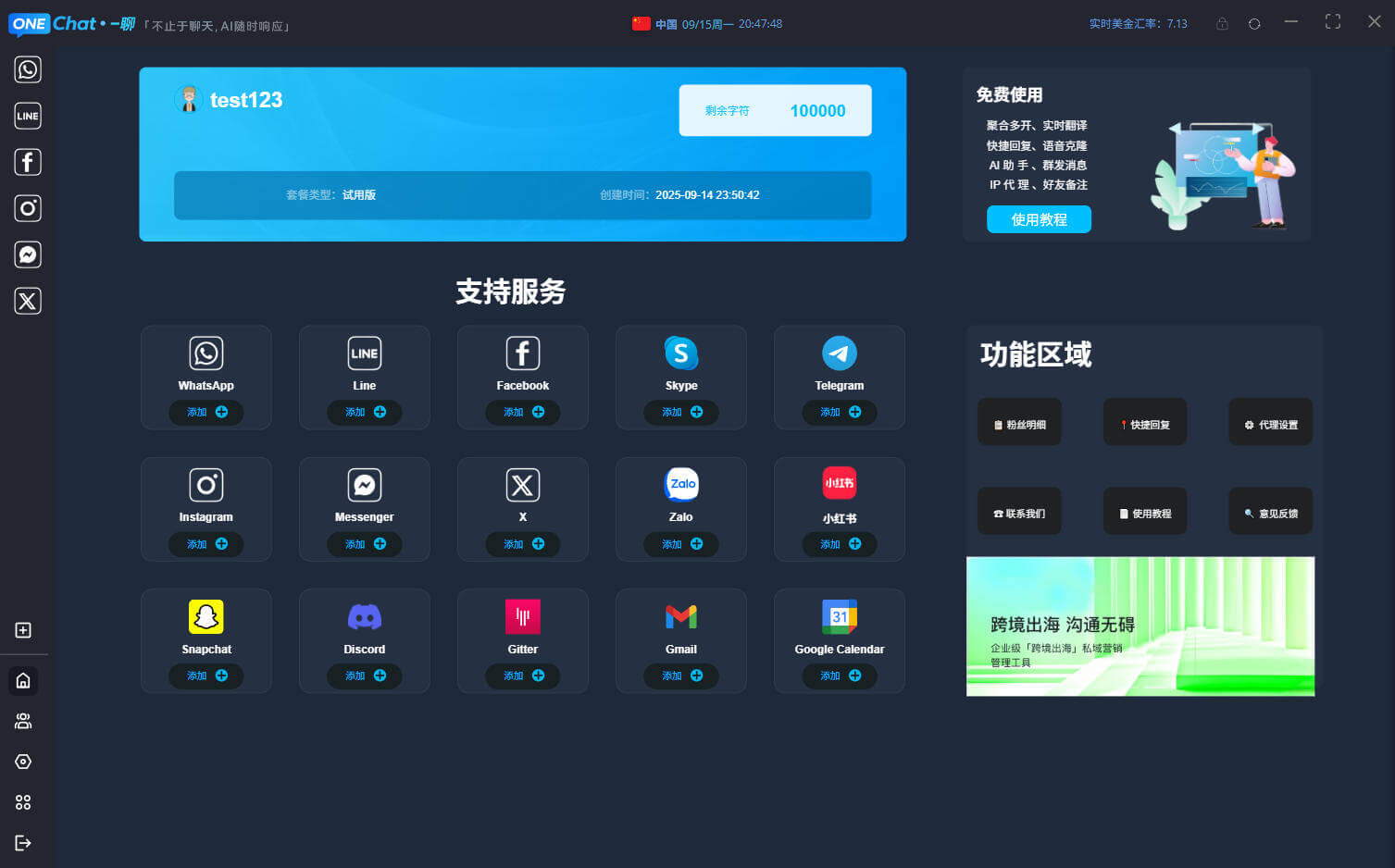Click the 跨境出海 promotional banner
This screenshot has width=1395, height=868.
(1140, 626)
